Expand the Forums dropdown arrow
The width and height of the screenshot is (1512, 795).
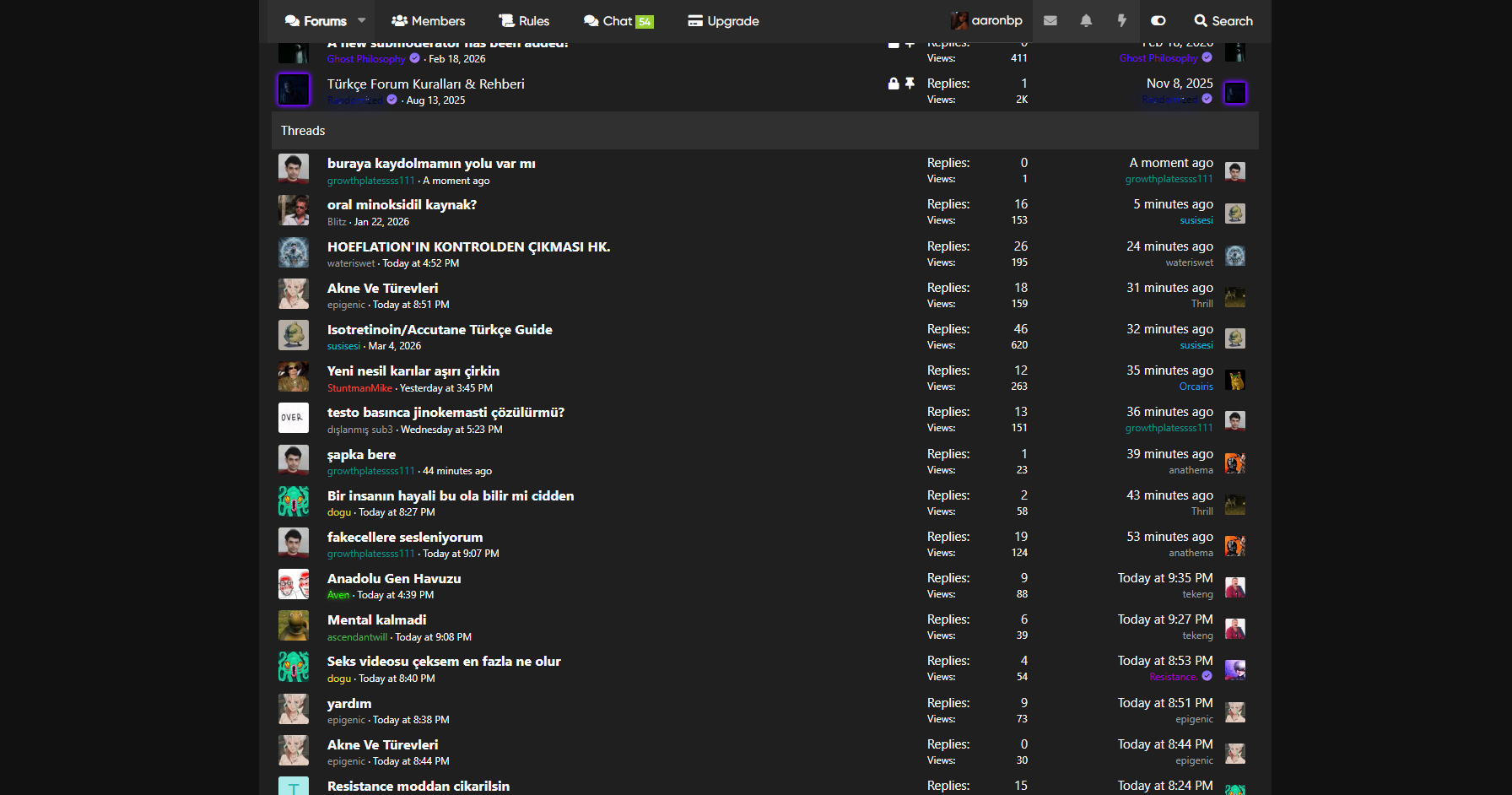362,20
